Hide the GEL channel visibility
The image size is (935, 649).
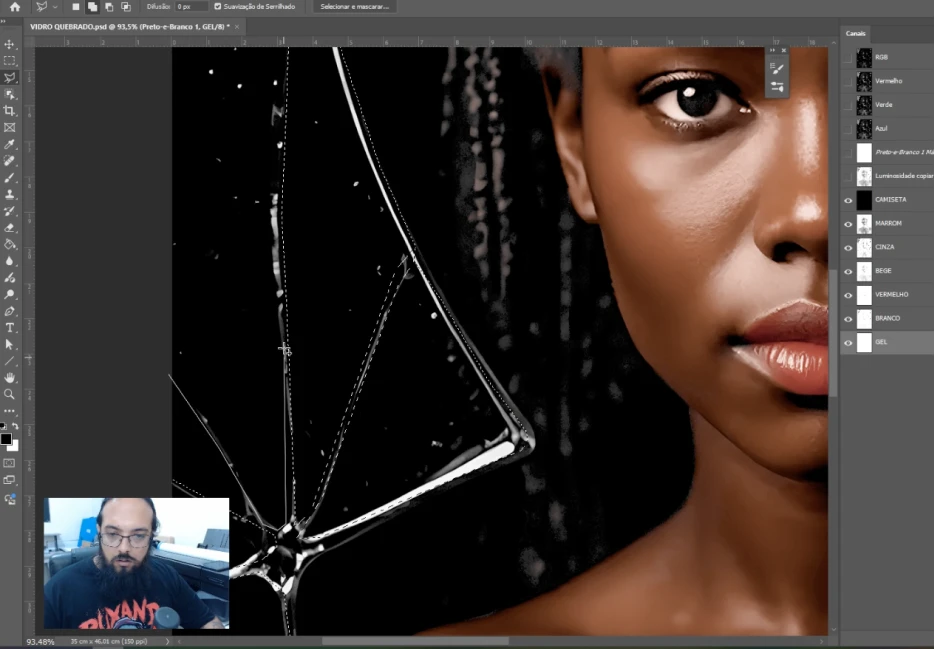click(x=848, y=343)
